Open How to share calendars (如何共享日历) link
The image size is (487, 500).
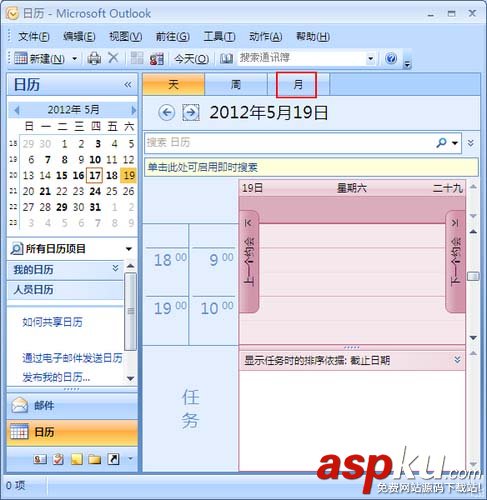click(52, 322)
